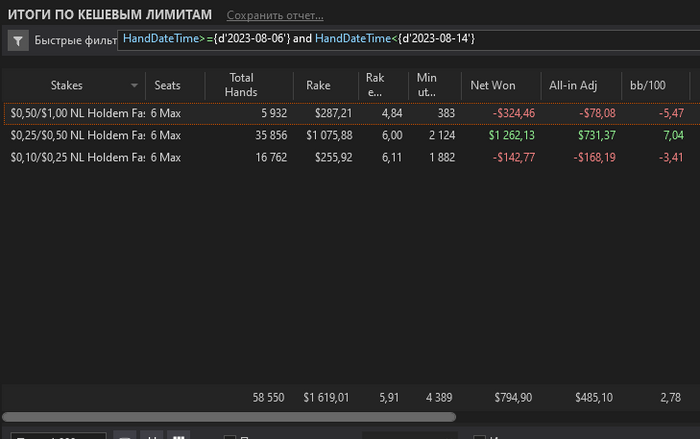Click the 6 Max seats cell of the $0,25/$0,50 row
This screenshot has width=700, height=439.
click(x=166, y=135)
